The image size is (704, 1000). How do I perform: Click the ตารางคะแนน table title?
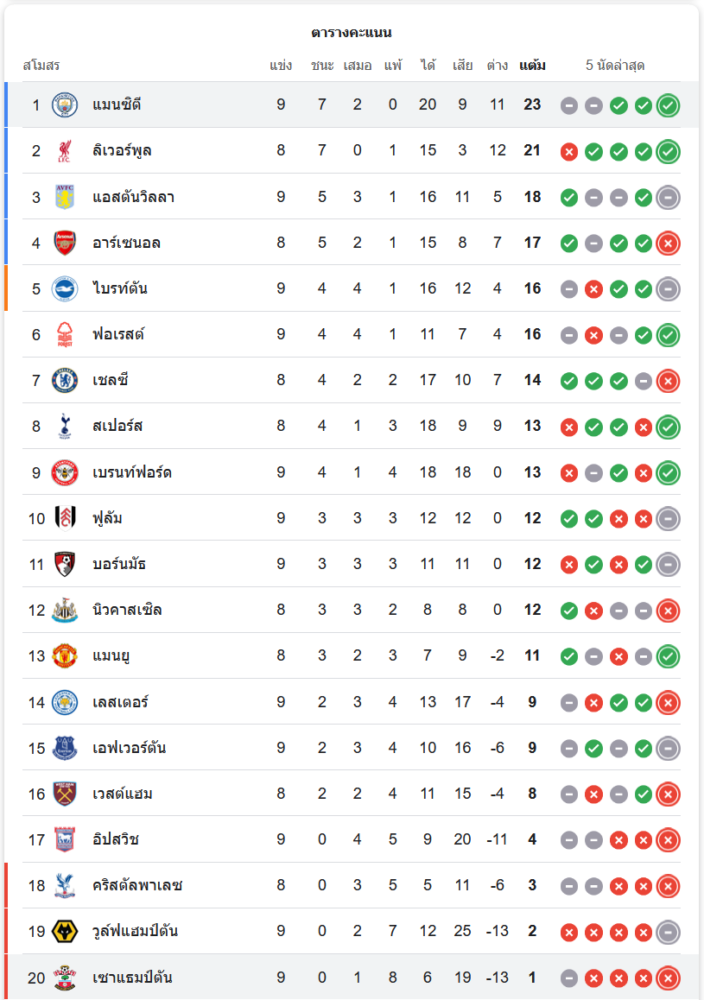tap(351, 33)
